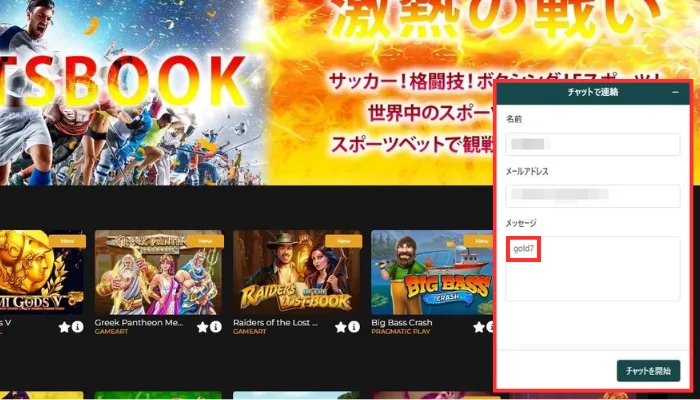The width and height of the screenshot is (700, 400).
Task: Select GAMEART provider under Greek Pantheon
Action: pos(111,332)
